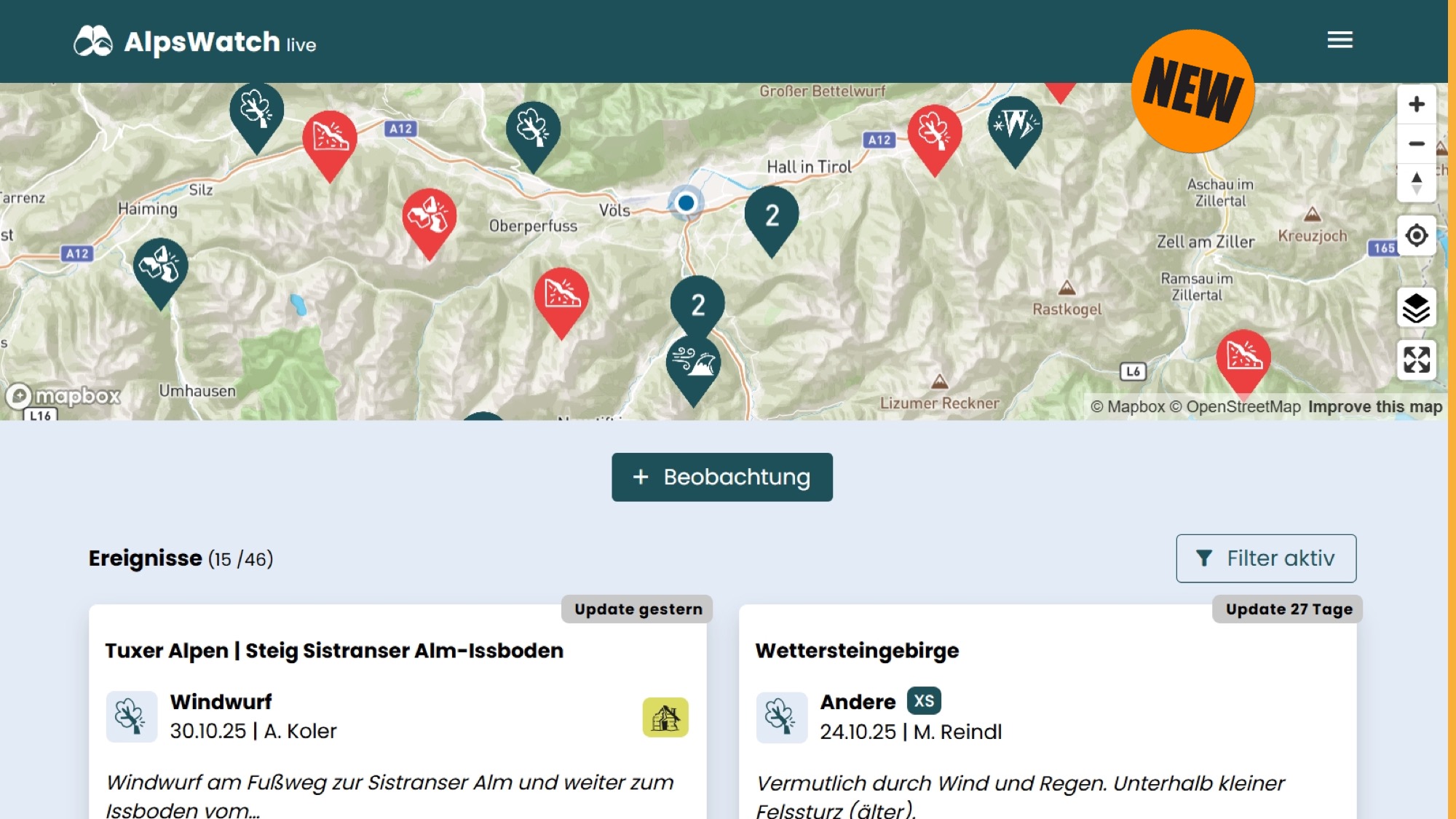
Task: Click yellow damaged hut icon on Windwurf card
Action: [665, 718]
